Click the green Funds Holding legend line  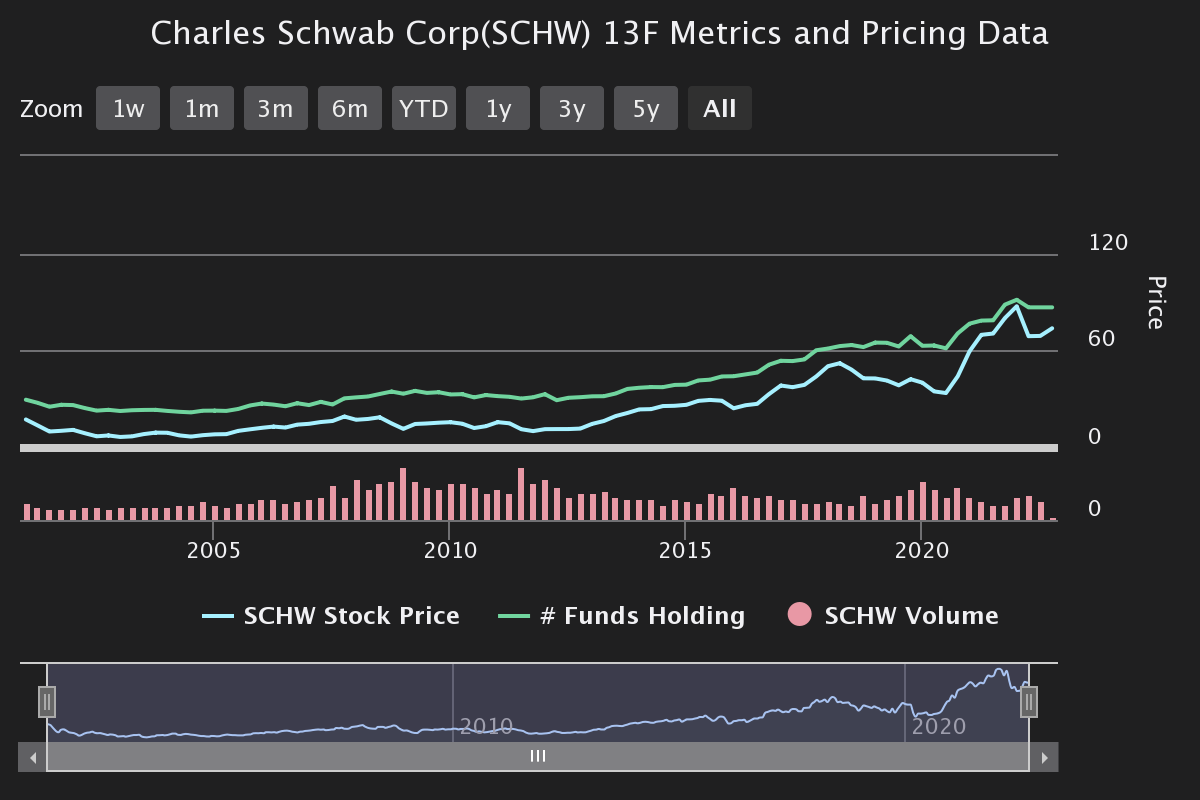pyautogui.click(x=514, y=616)
